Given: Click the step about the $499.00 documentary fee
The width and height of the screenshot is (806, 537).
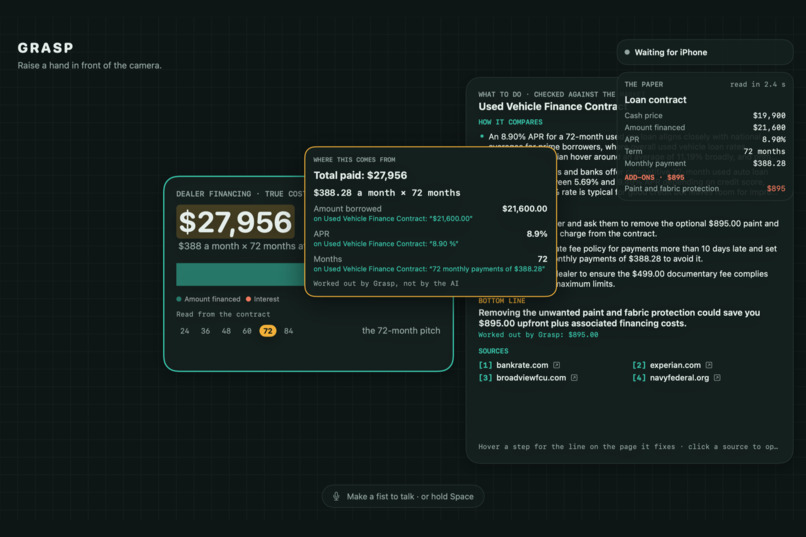Looking at the screenshot, I should pos(663,279).
